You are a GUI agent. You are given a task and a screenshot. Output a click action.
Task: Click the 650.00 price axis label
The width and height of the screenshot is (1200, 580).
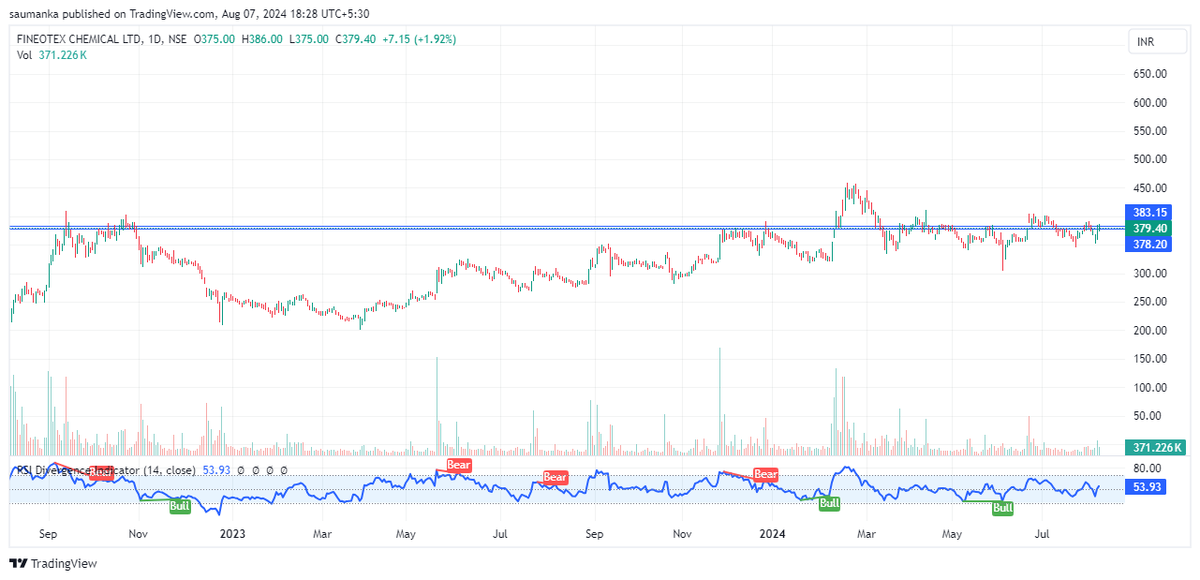1150,74
